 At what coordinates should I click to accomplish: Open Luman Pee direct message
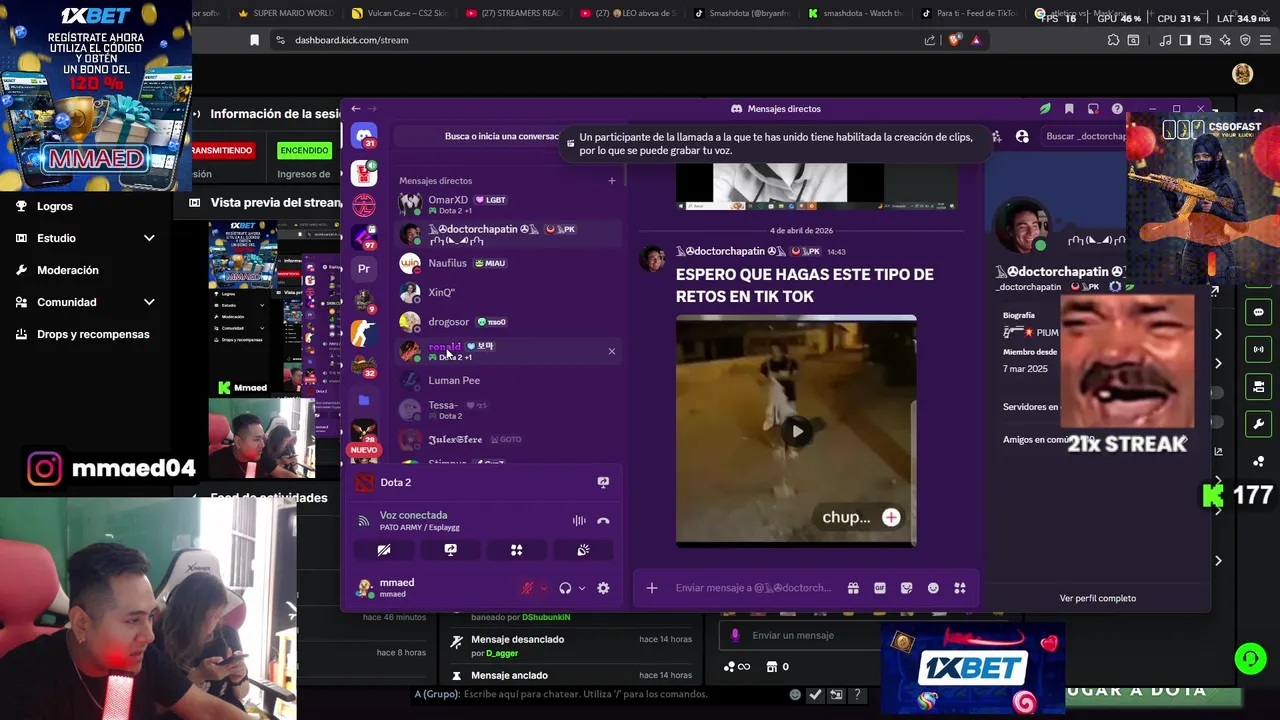(510, 380)
